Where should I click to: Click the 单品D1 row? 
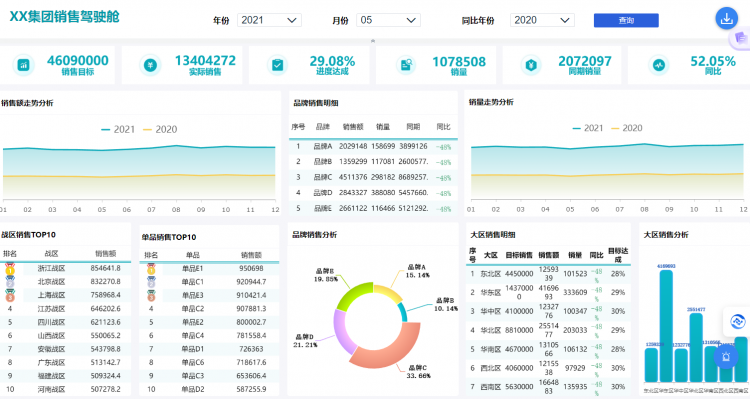coord(209,349)
